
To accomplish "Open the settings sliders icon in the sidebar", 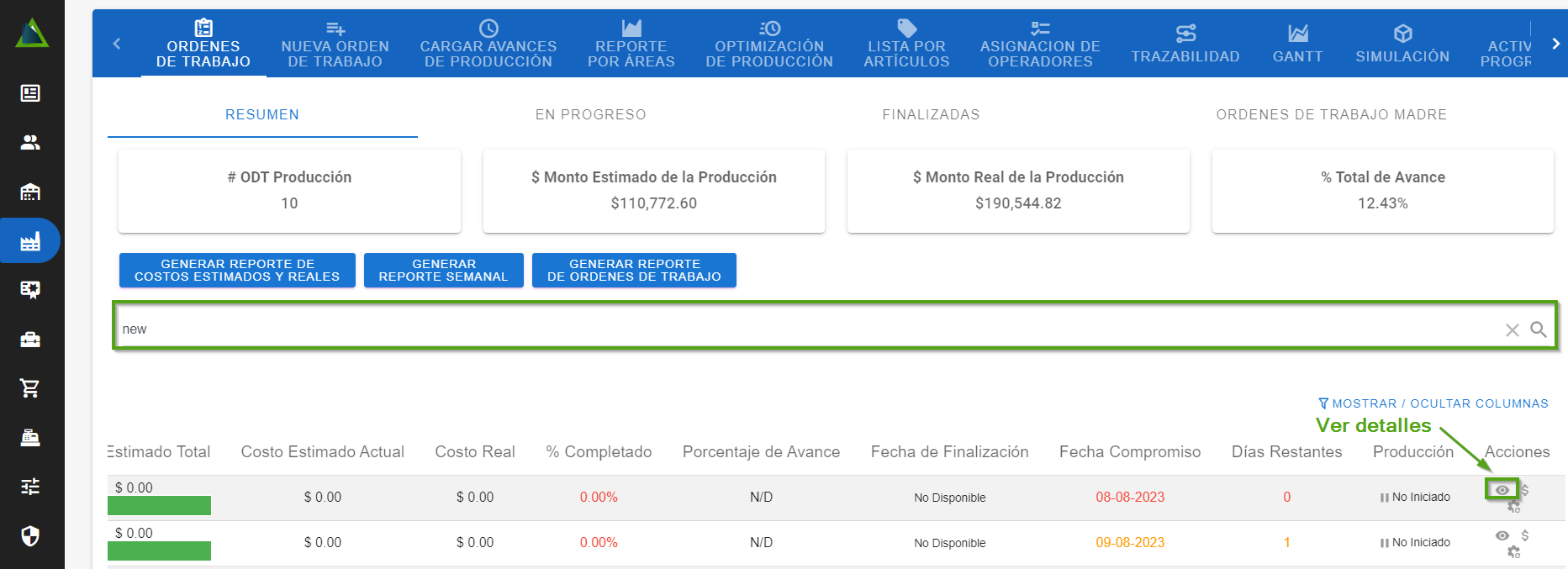I will pyautogui.click(x=30, y=487).
